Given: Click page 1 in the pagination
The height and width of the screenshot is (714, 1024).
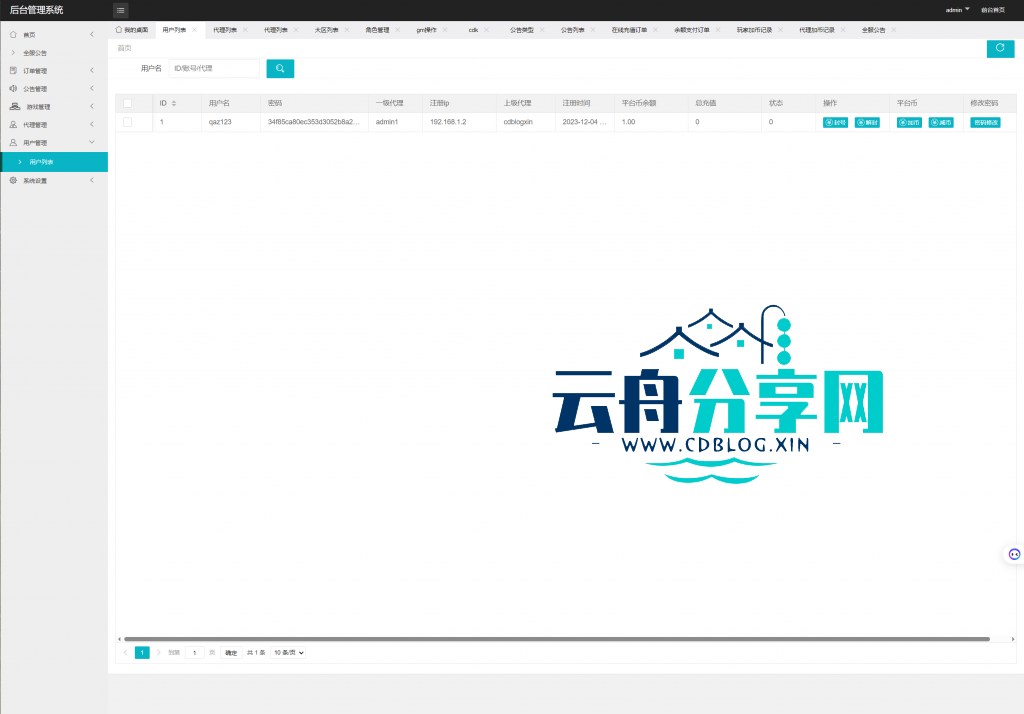Looking at the screenshot, I should (x=142, y=653).
